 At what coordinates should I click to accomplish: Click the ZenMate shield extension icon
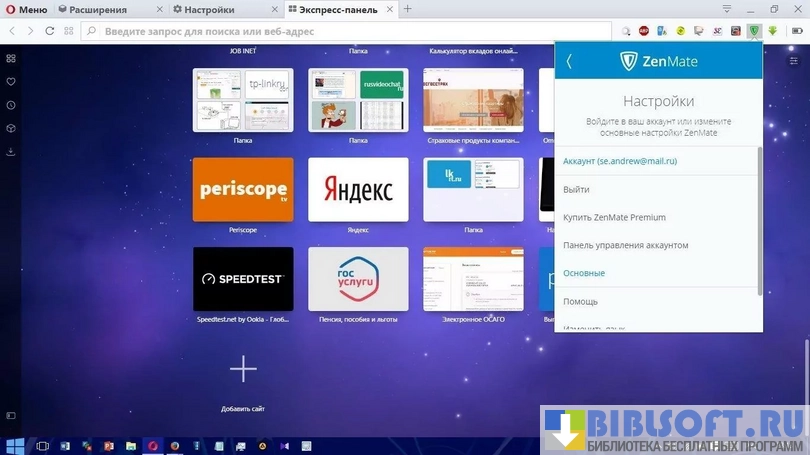(x=753, y=31)
